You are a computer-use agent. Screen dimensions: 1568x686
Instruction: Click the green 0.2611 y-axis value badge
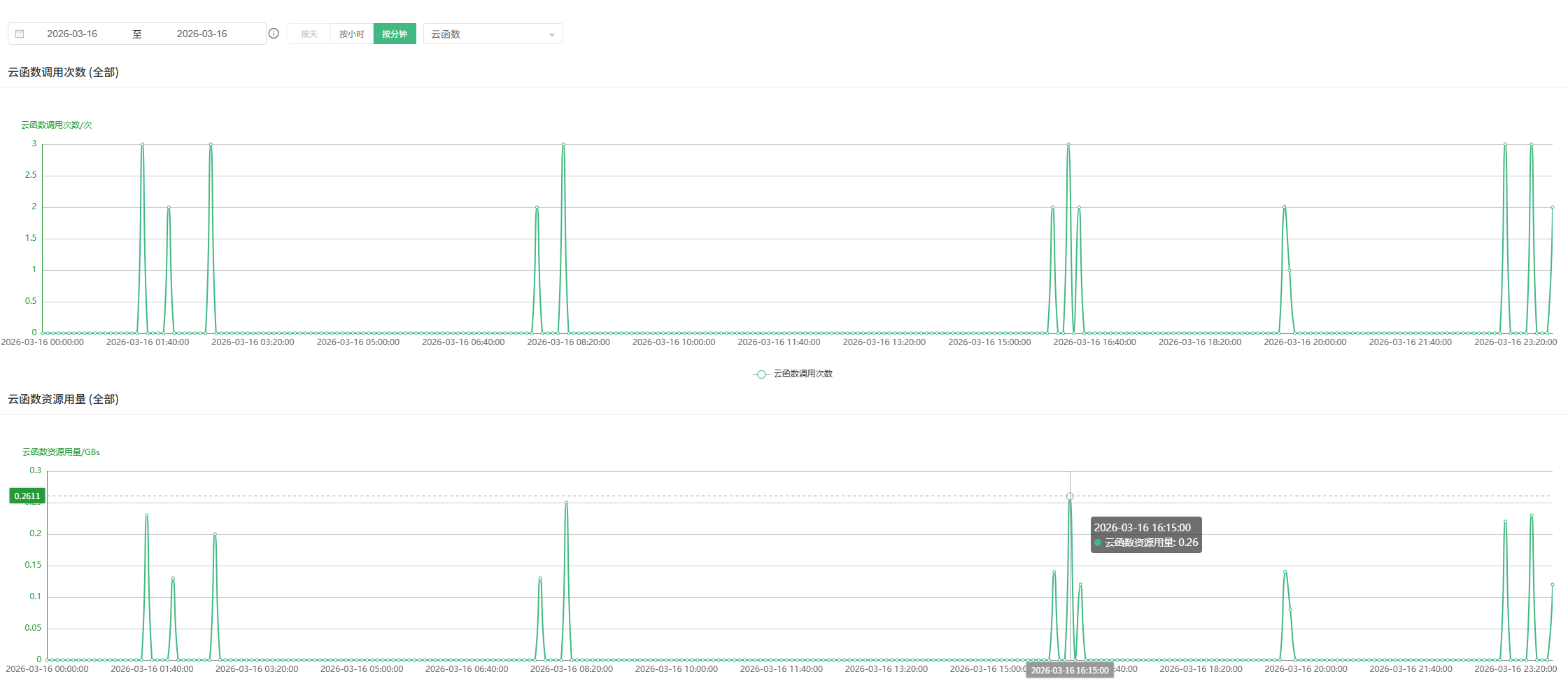27,496
